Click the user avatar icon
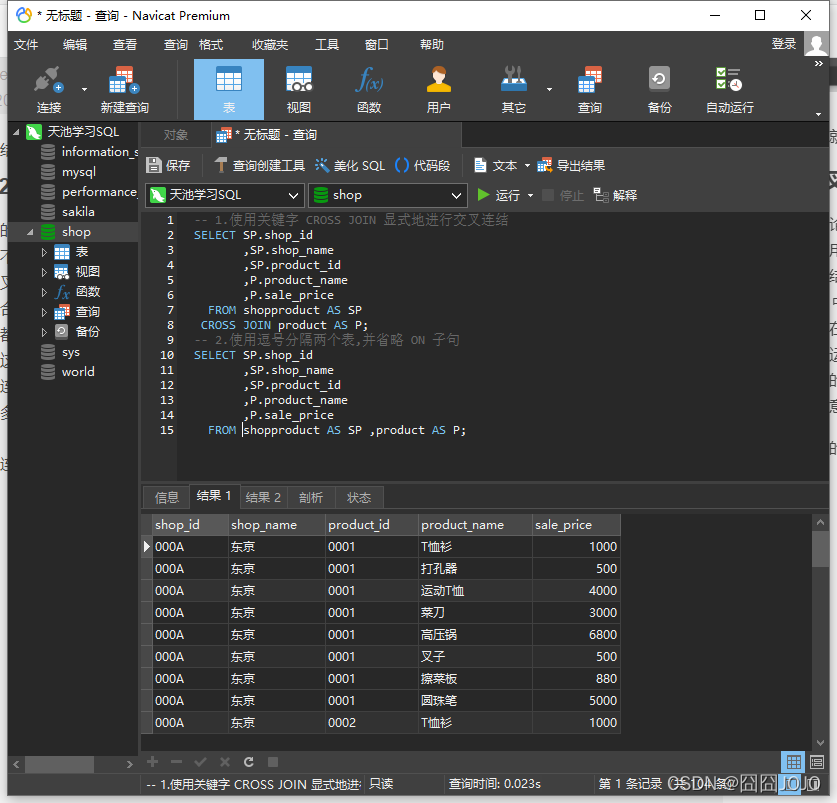Image resolution: width=837 pixels, height=803 pixels. 816,44
